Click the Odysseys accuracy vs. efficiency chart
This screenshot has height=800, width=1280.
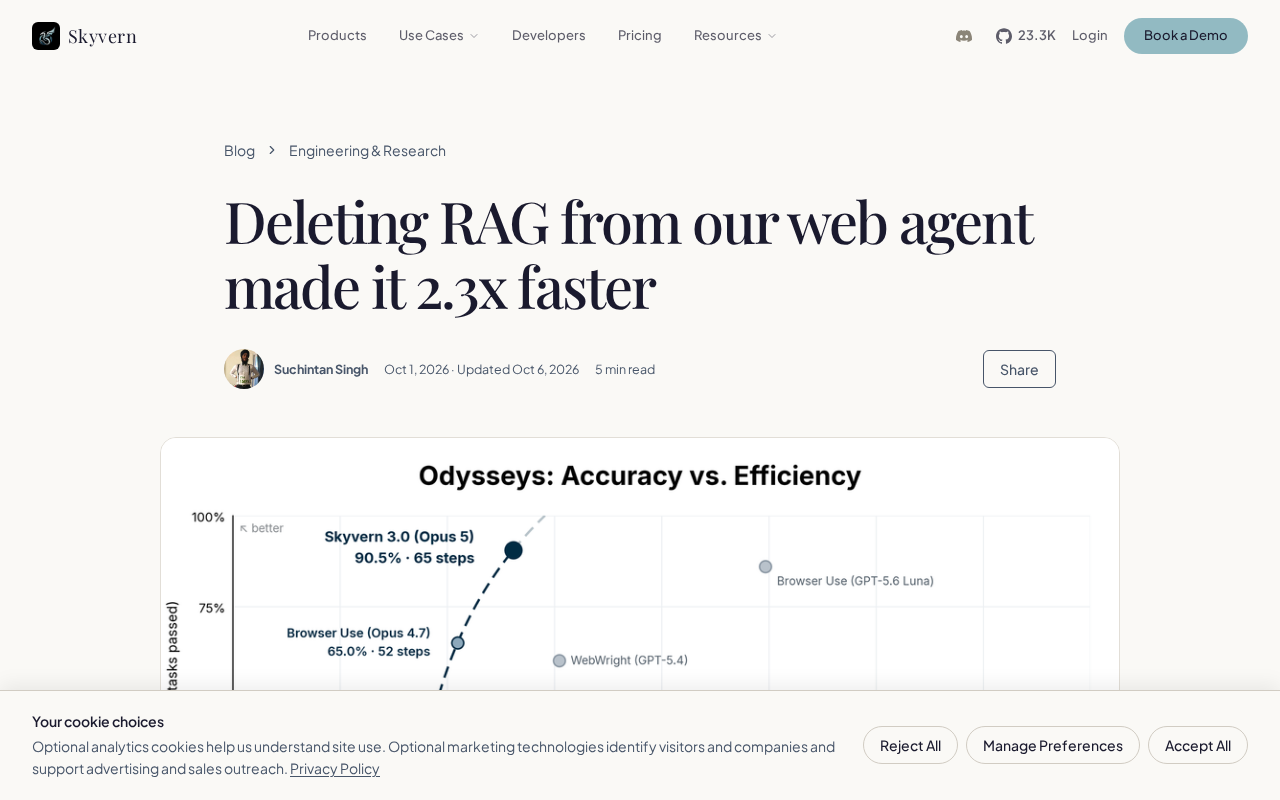[640, 565]
